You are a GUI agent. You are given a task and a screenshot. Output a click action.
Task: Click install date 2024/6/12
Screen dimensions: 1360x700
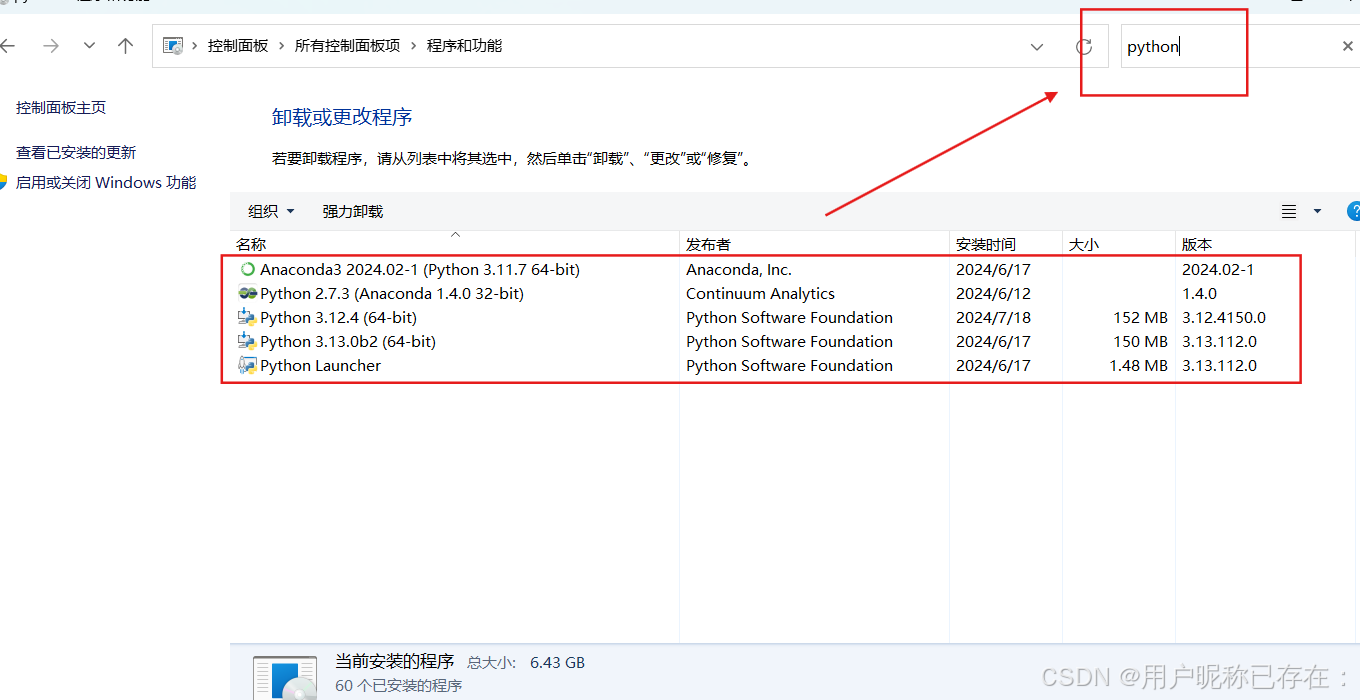[x=993, y=293]
